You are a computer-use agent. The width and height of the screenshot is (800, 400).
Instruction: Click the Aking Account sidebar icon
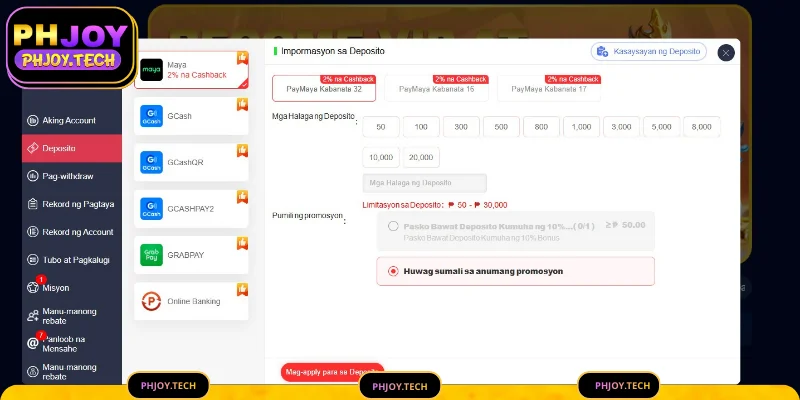pos(33,121)
